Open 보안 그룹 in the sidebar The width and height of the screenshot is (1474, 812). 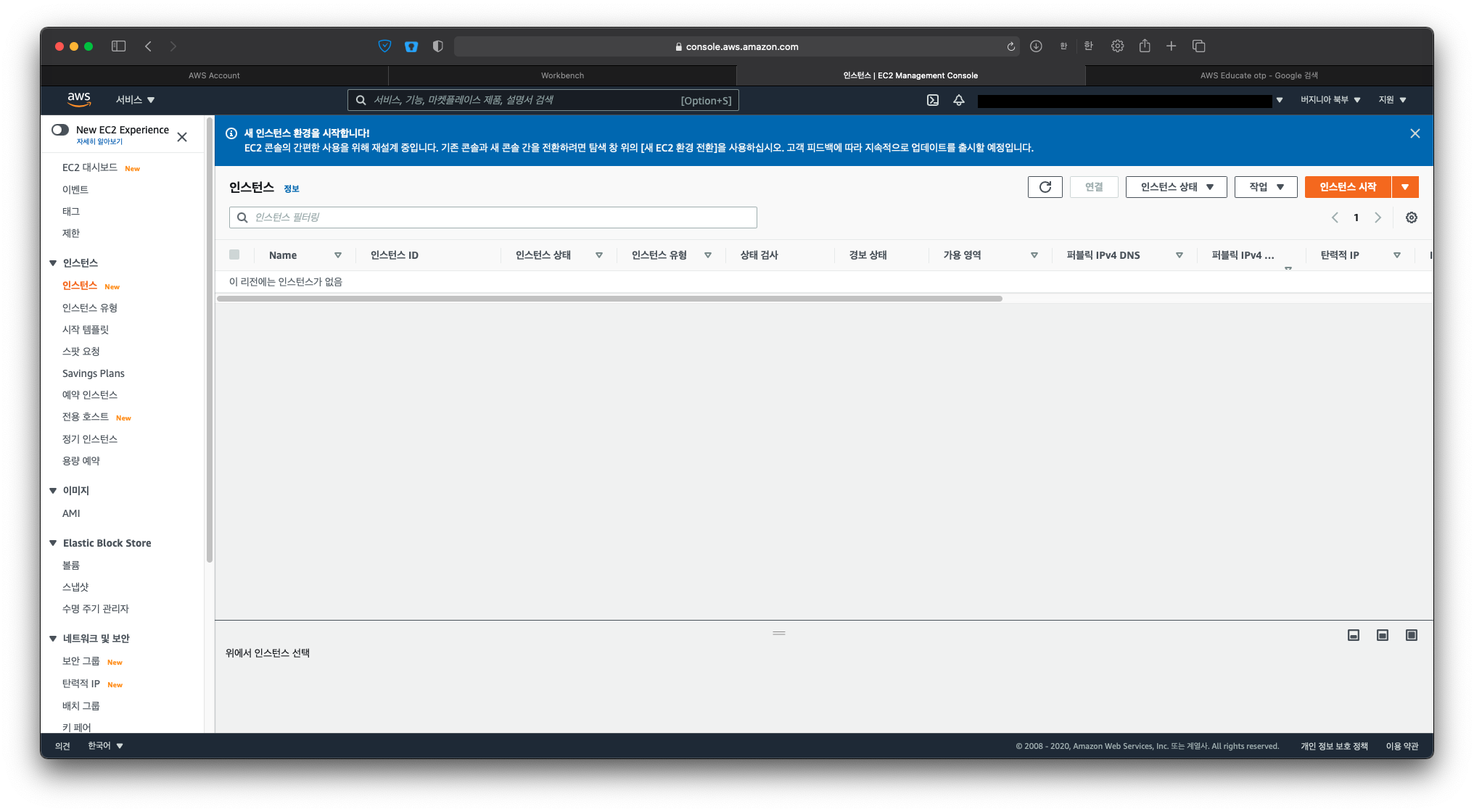81,661
